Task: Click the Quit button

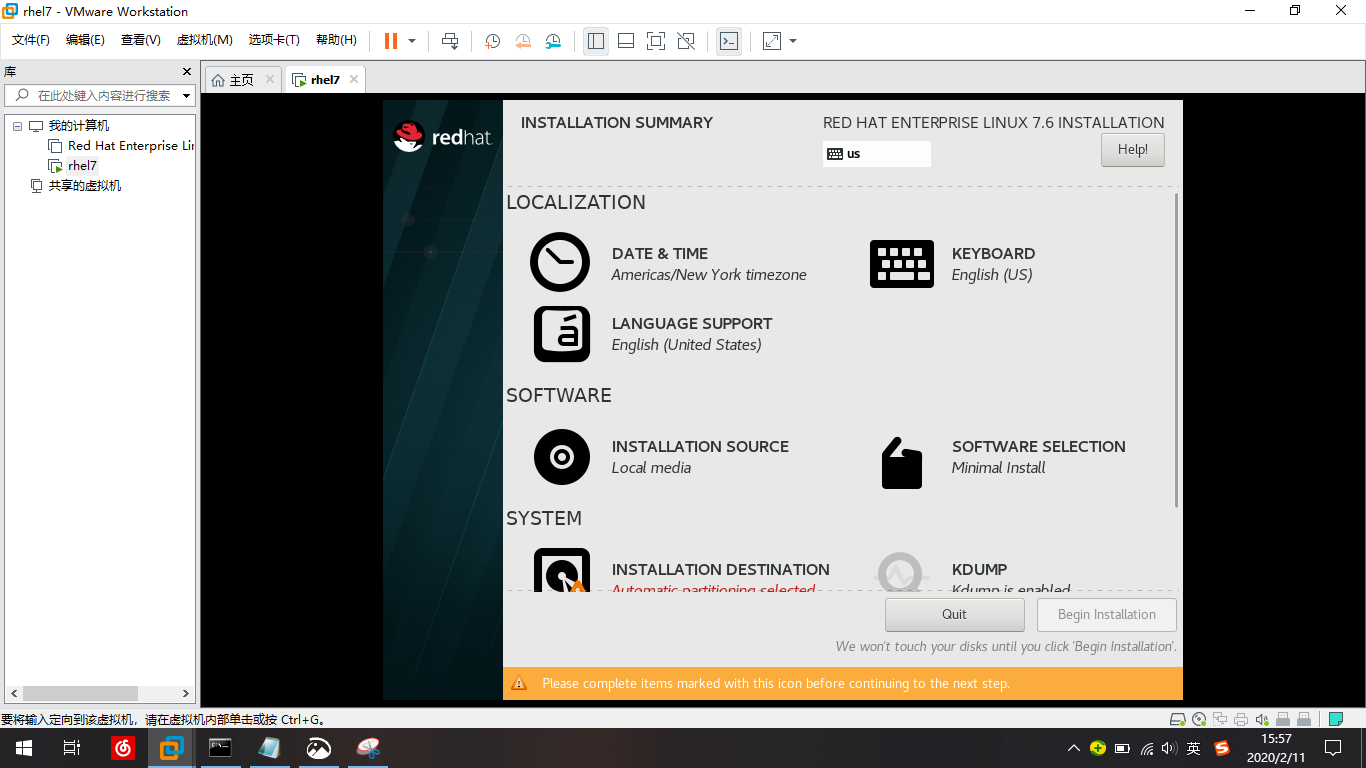Action: click(954, 614)
